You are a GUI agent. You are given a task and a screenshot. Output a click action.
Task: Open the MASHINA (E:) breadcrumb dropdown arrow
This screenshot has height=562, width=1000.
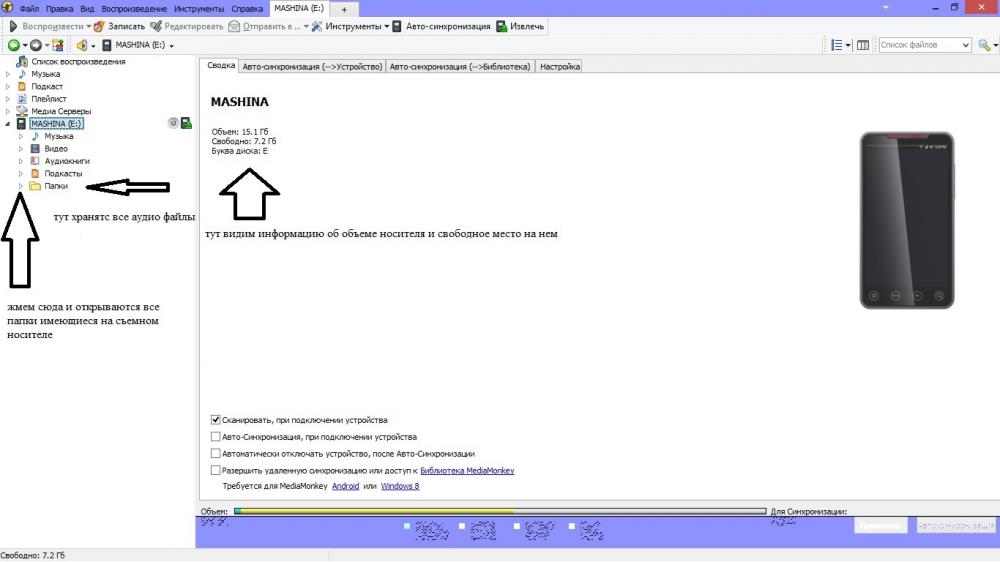(x=172, y=46)
